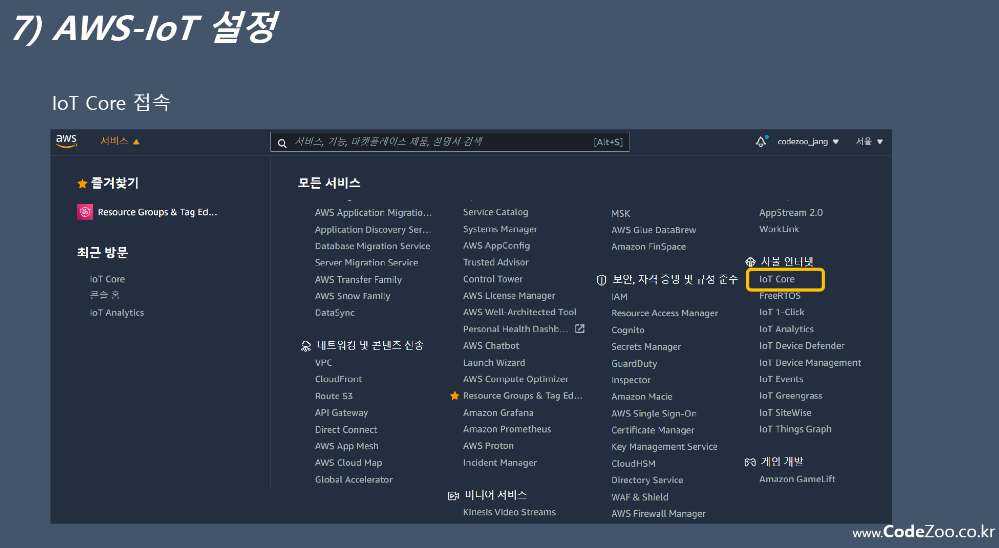Open Resource Access Manager
The height and width of the screenshot is (548, 999).
[x=665, y=314]
